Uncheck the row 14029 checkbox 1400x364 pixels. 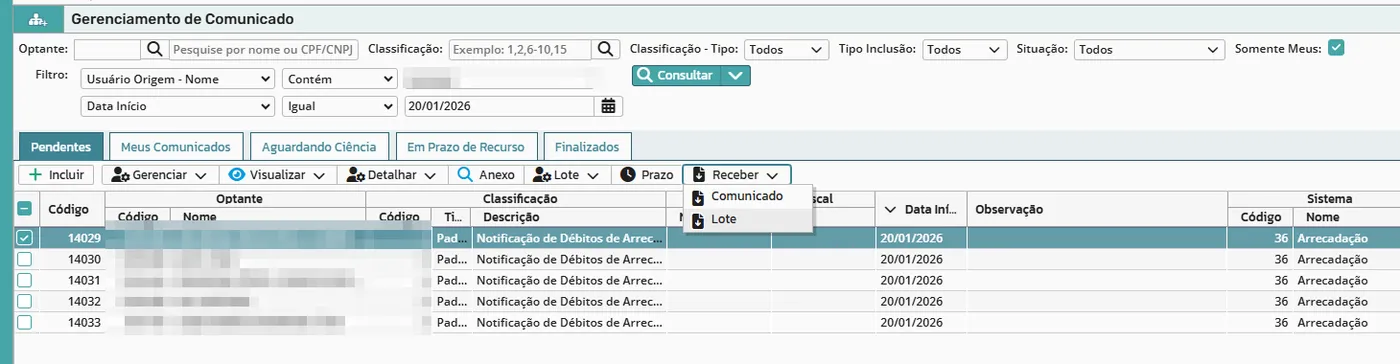25,238
